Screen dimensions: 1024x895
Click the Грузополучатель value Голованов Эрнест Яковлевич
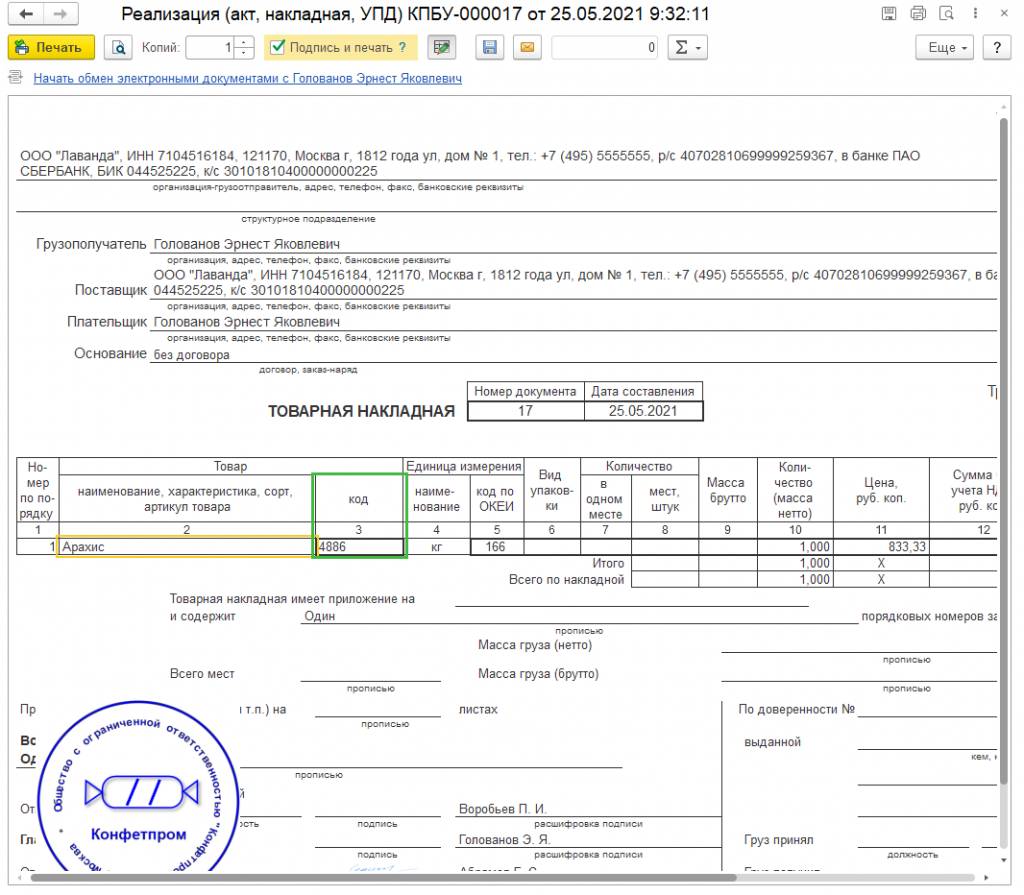tap(247, 244)
